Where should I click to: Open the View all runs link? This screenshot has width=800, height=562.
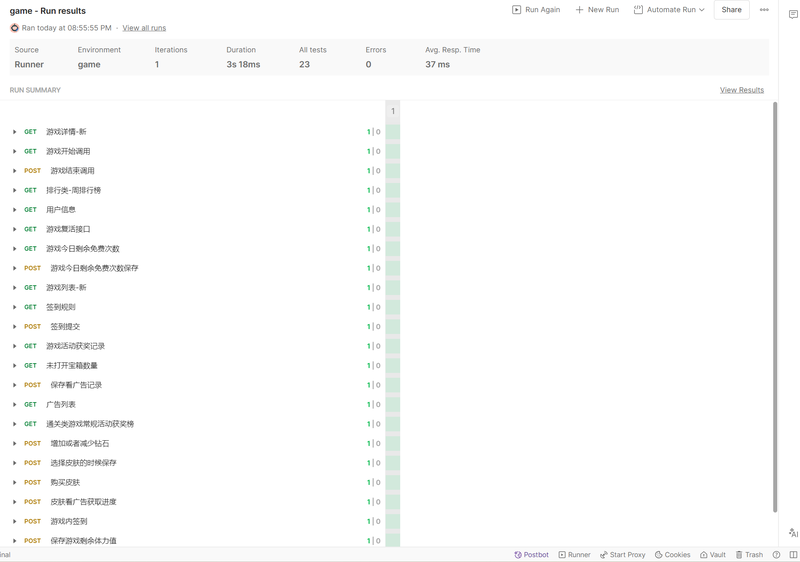coord(144,28)
